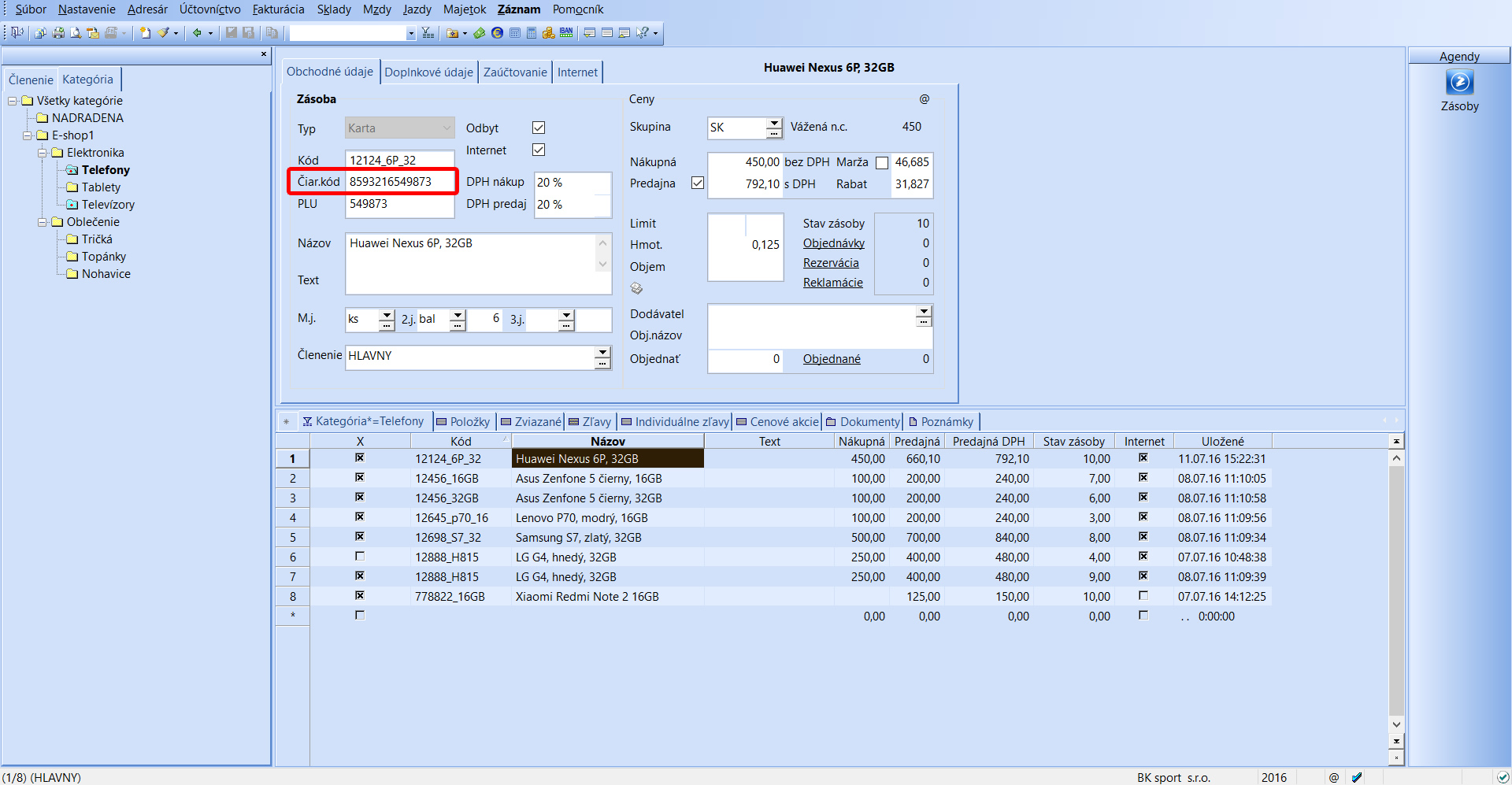Open the Sklady menu
This screenshot has width=1512, height=785.
pyautogui.click(x=334, y=9)
